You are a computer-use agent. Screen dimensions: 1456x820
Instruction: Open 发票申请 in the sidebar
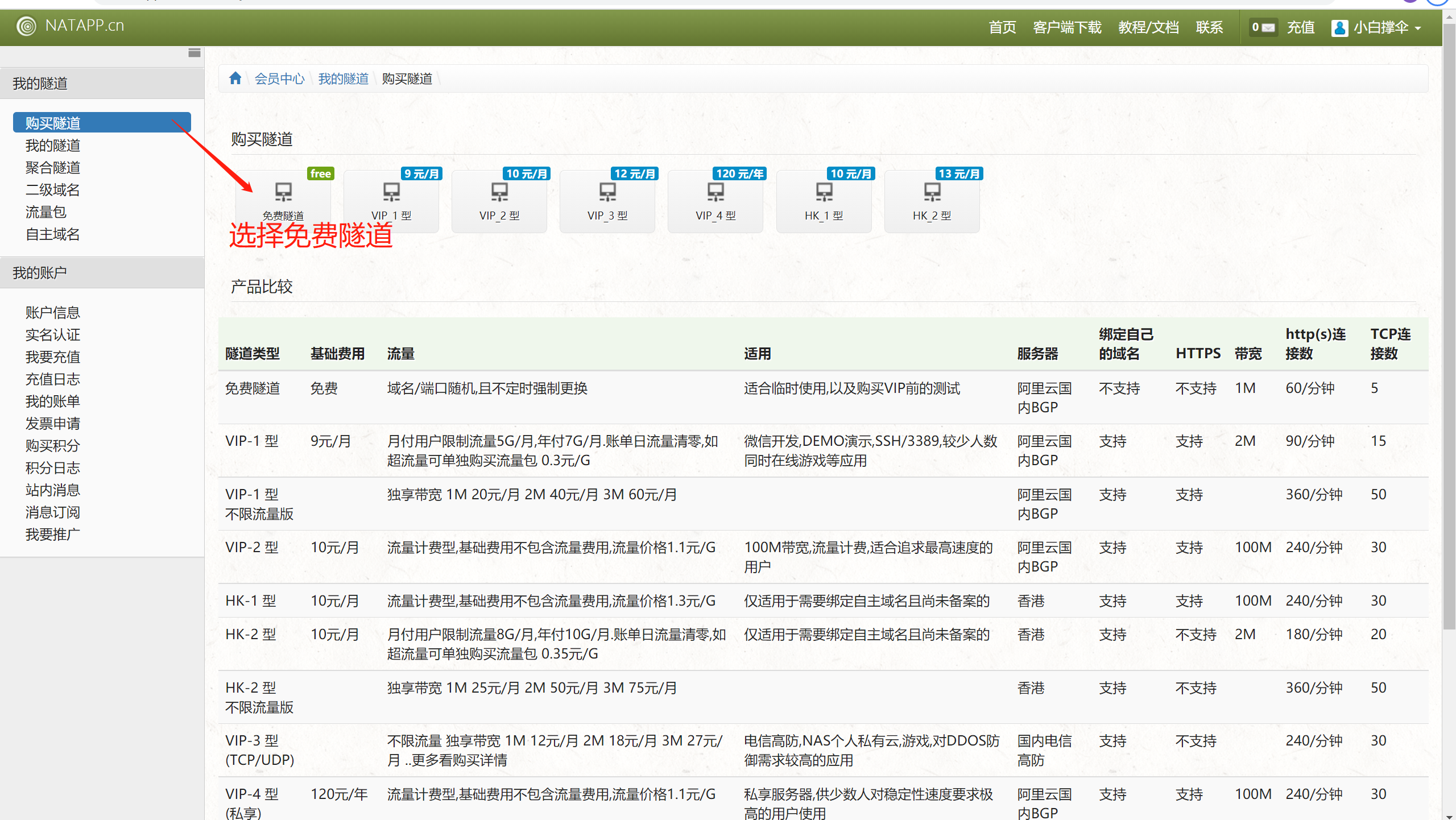53,424
